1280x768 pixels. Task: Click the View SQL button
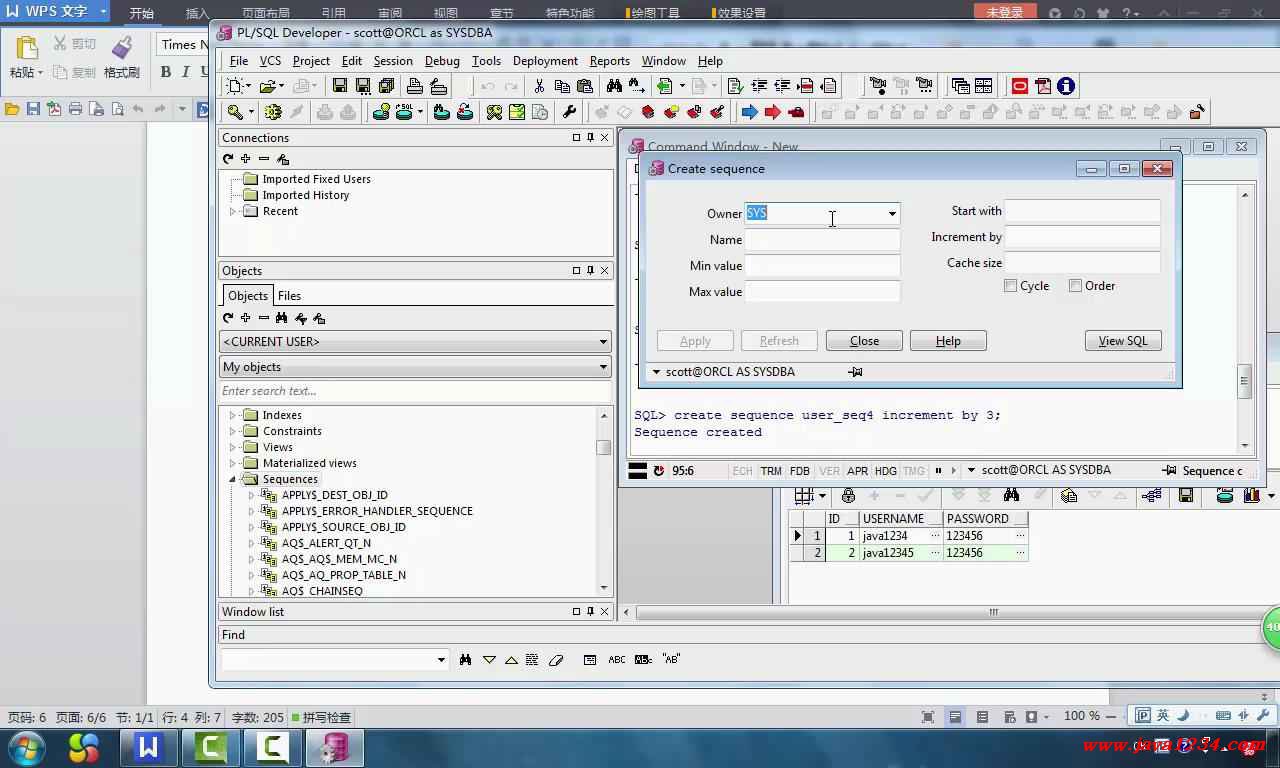pos(1123,341)
